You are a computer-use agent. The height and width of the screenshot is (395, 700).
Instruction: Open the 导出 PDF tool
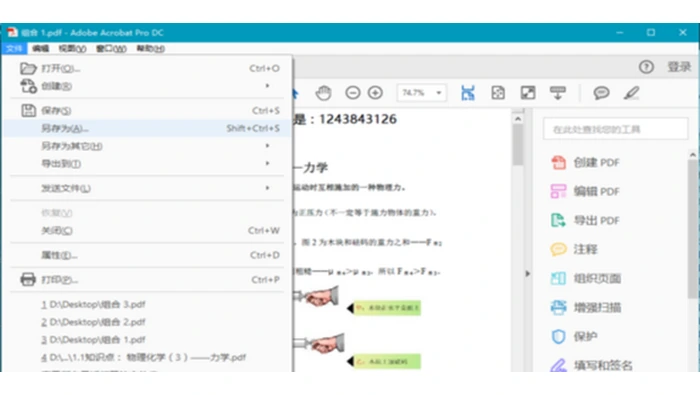coord(585,220)
